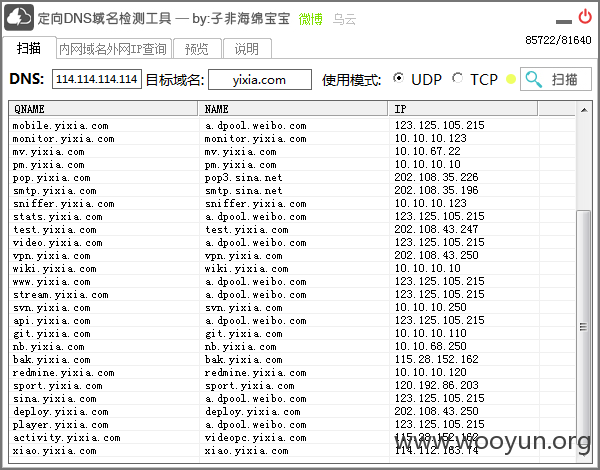This screenshot has height=470, width=600.
Task: Open the 说明 tab
Action: pos(247,49)
